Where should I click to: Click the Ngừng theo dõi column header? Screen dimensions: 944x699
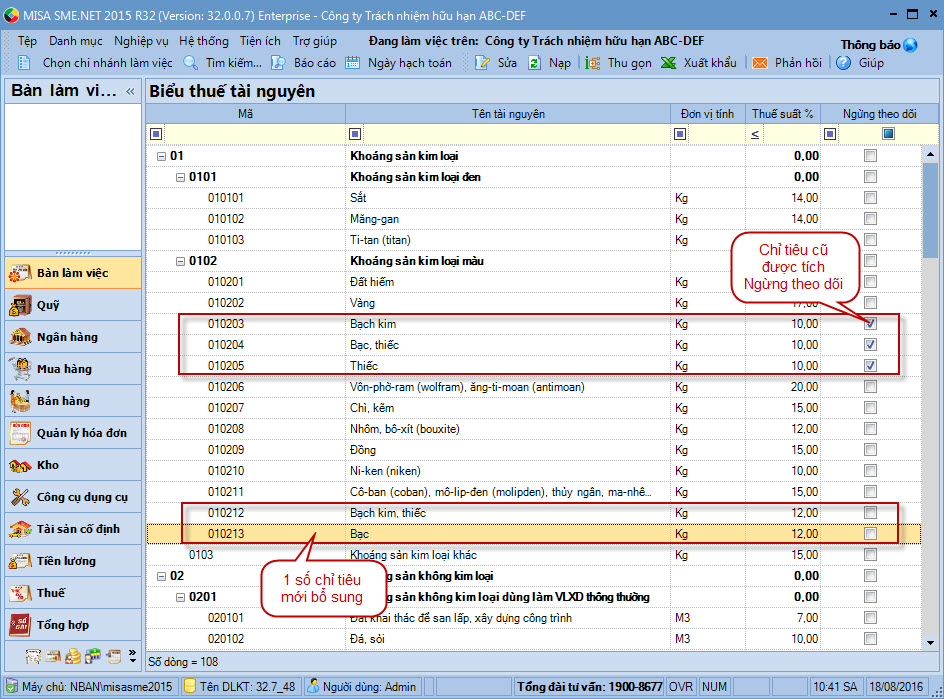pos(880,114)
